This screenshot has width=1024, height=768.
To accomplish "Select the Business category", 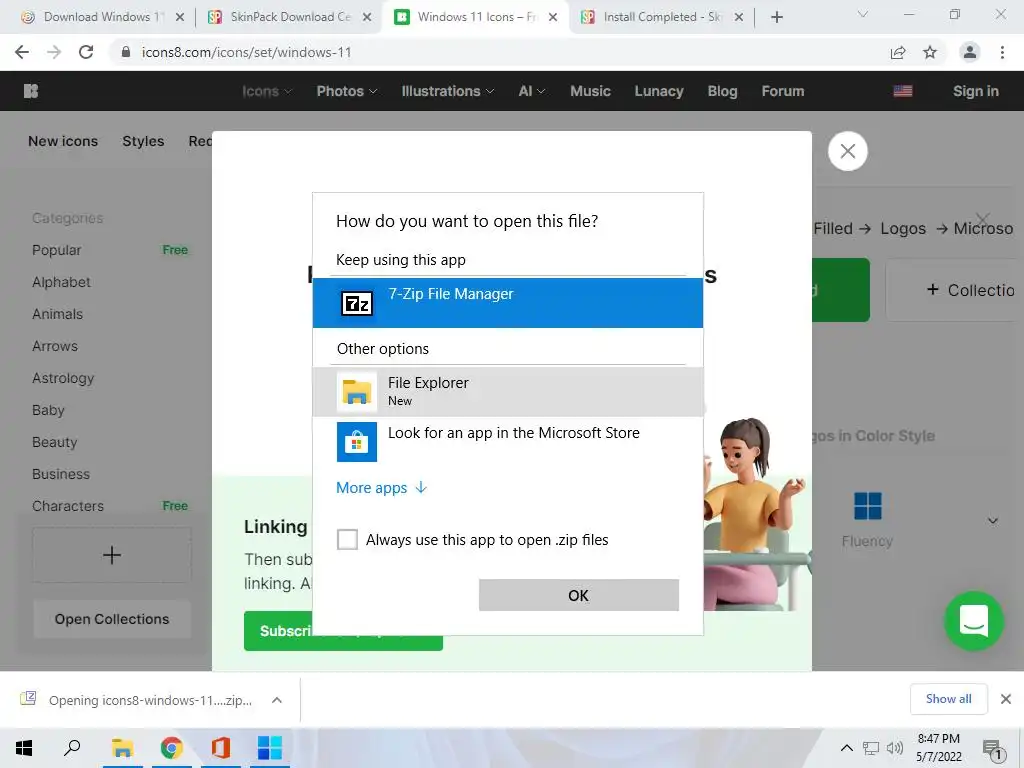I will 61,474.
